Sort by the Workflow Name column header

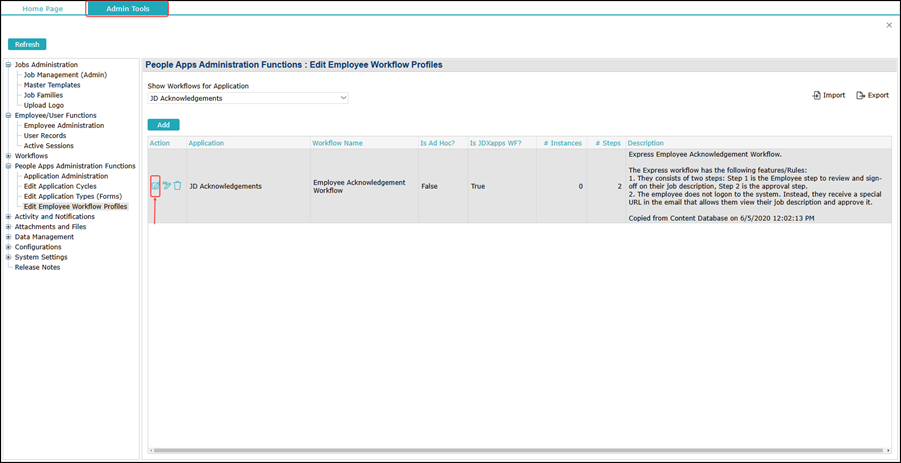pyautogui.click(x=337, y=143)
